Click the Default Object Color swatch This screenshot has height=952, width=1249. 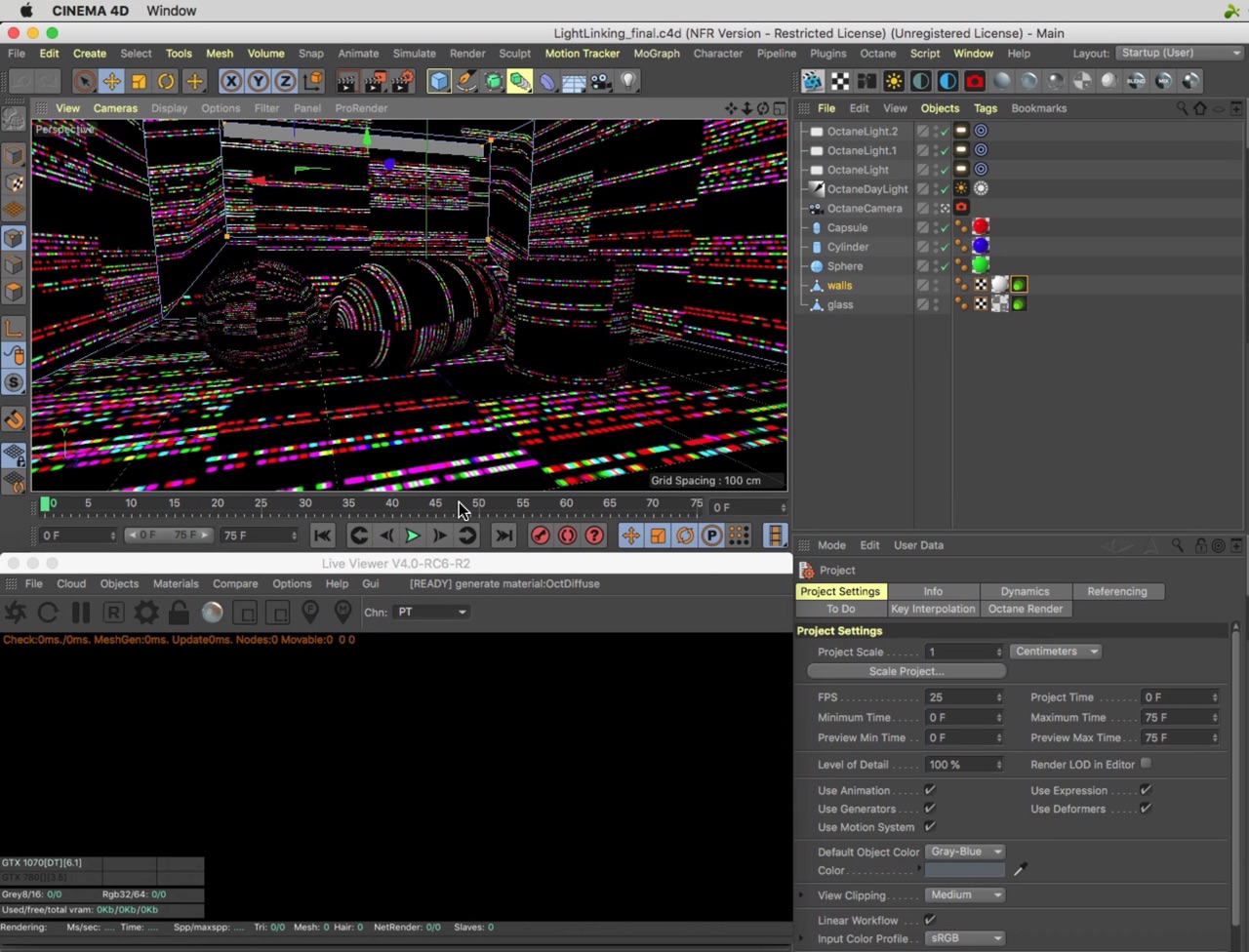[964, 870]
